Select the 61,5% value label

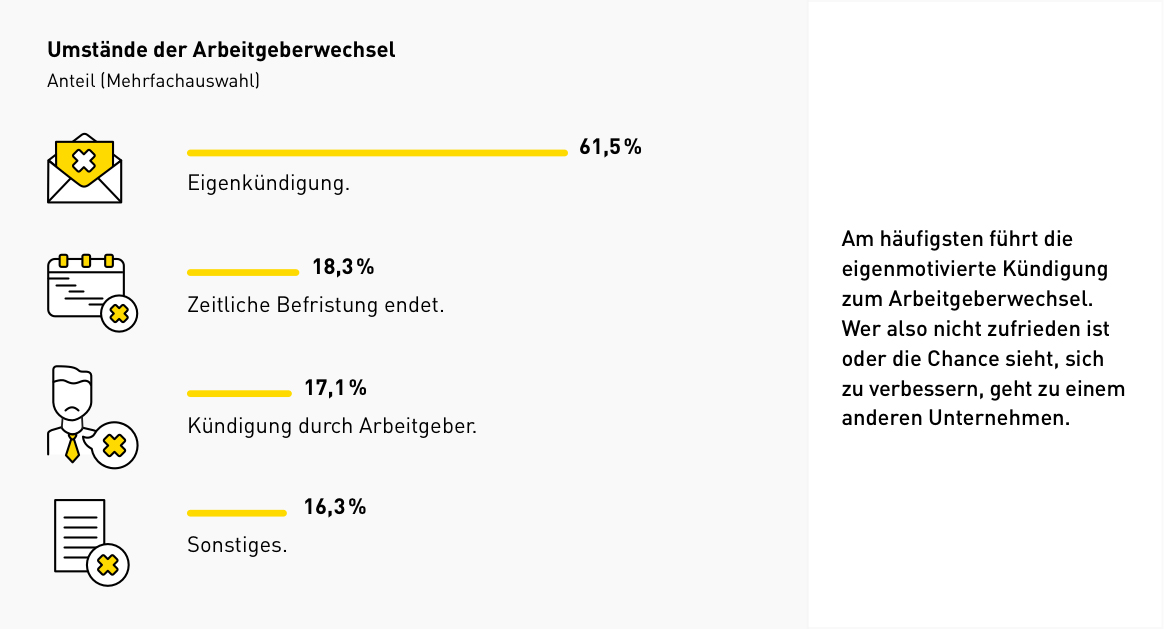tap(610, 147)
